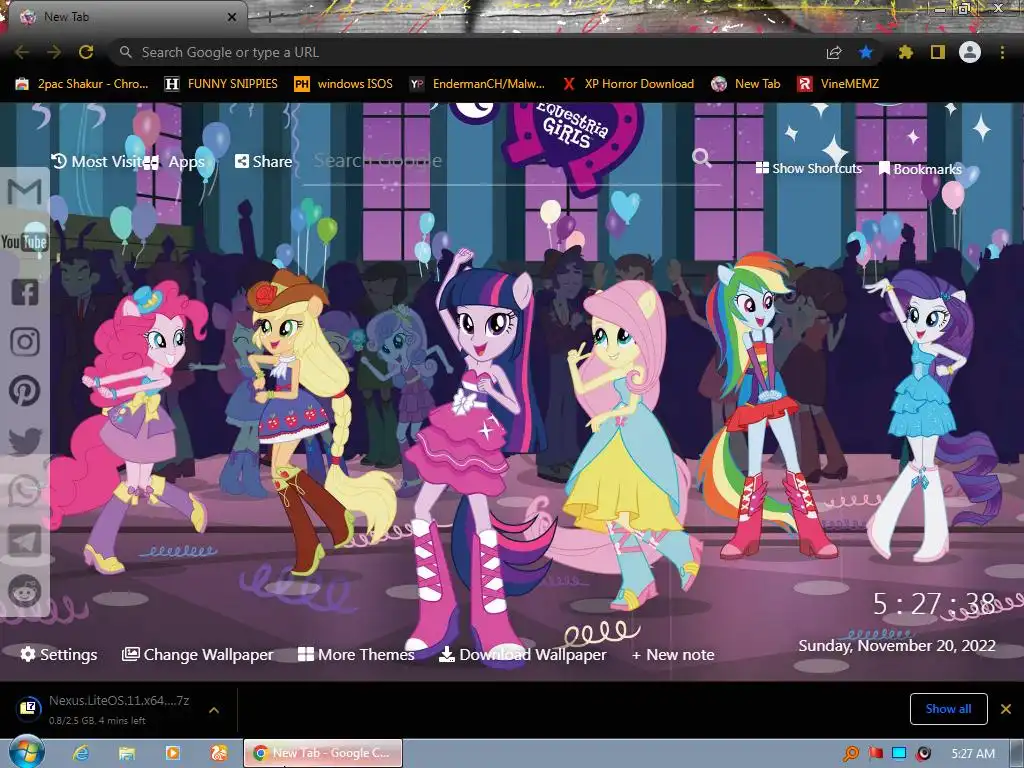Open the network tray icon

tap(899, 754)
